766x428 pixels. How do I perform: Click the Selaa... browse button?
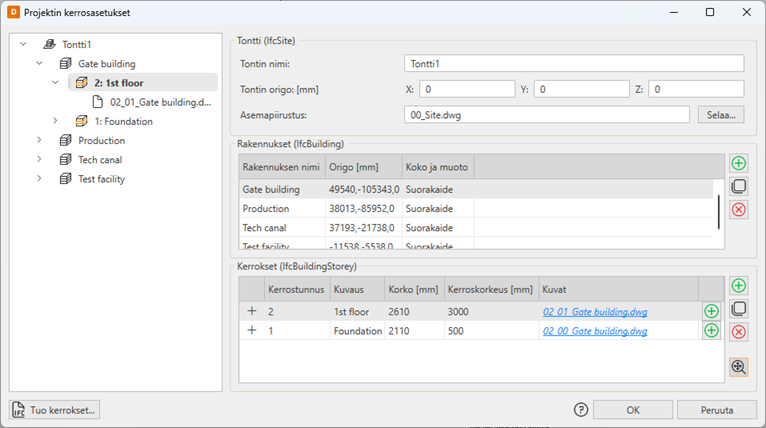click(720, 115)
